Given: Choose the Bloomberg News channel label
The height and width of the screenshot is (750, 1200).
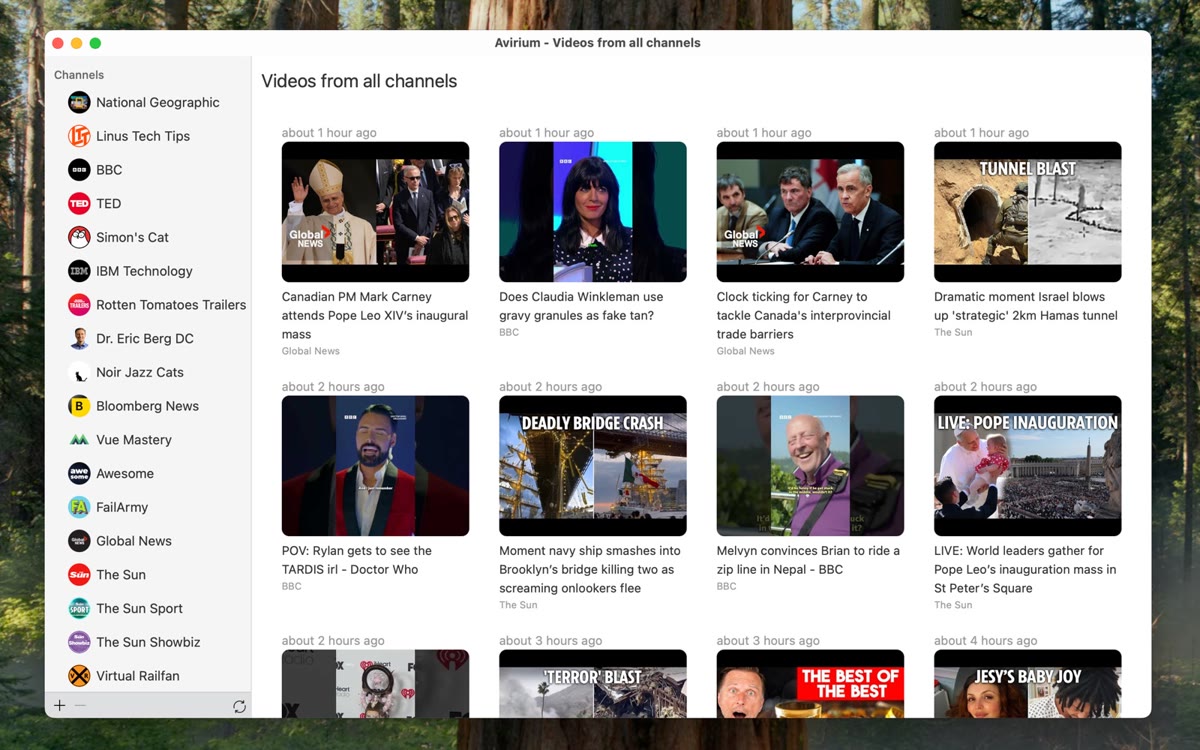Looking at the screenshot, I should [x=147, y=406].
